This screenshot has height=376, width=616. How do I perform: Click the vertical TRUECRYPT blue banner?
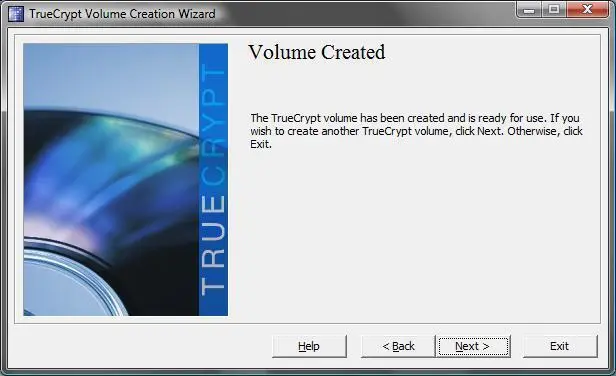pyautogui.click(x=213, y=180)
